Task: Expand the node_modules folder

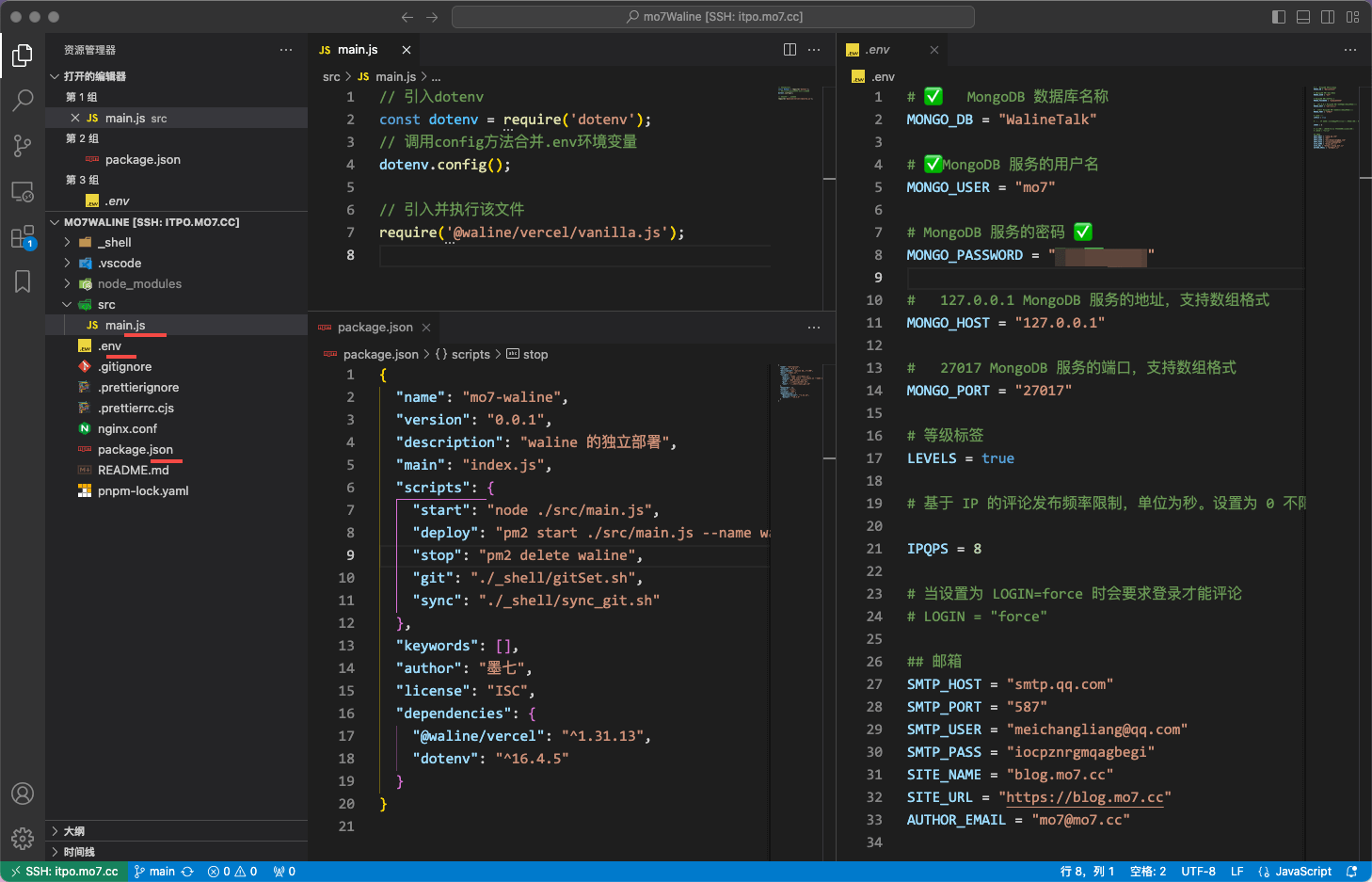Action: 176,284
